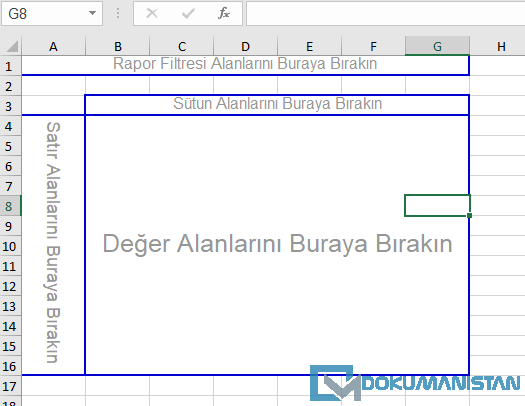This screenshot has height=406, width=525.
Task: Click the formula bar input area
Action: (385, 13)
